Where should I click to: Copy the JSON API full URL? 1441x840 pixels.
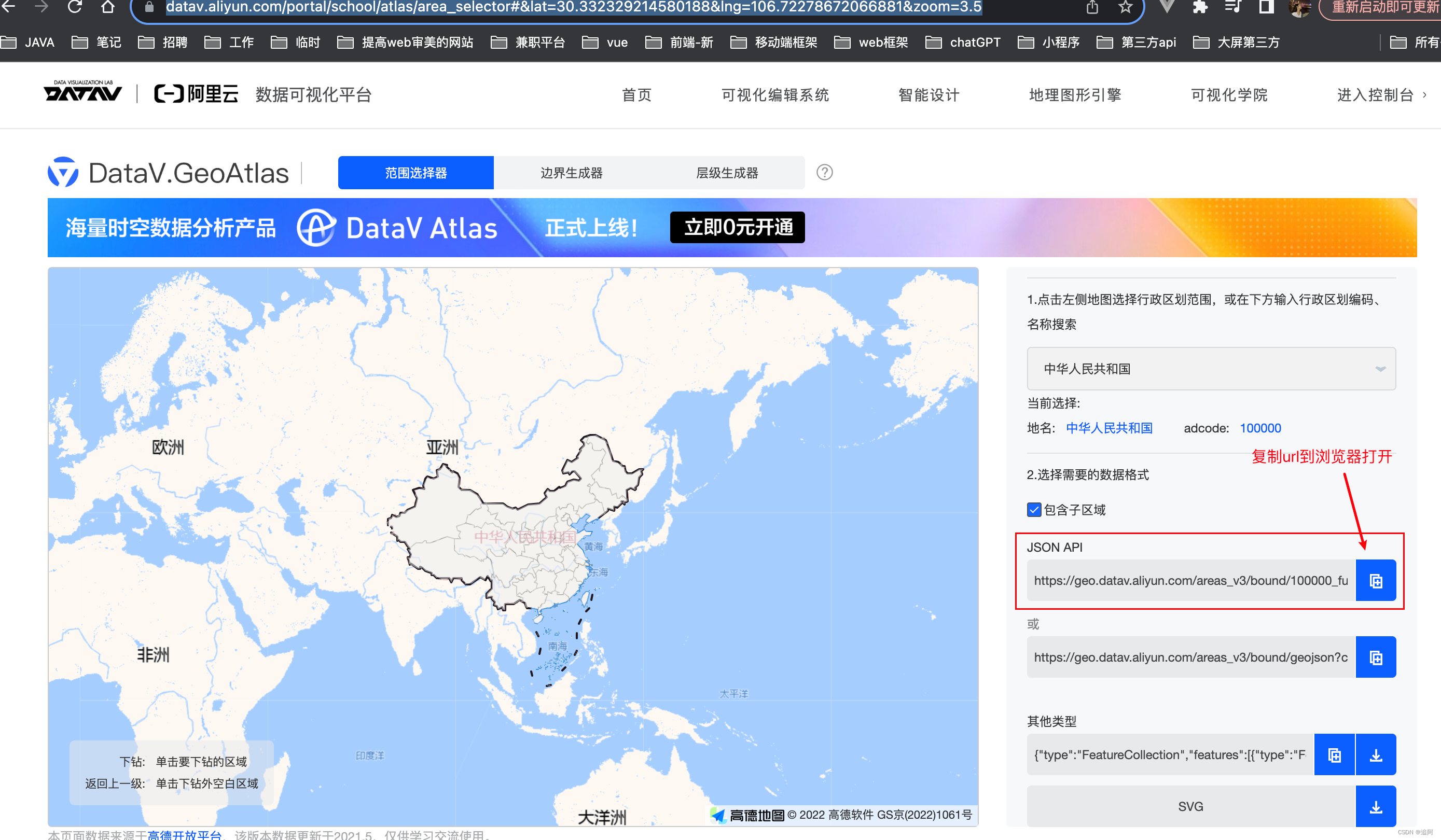coord(1375,581)
